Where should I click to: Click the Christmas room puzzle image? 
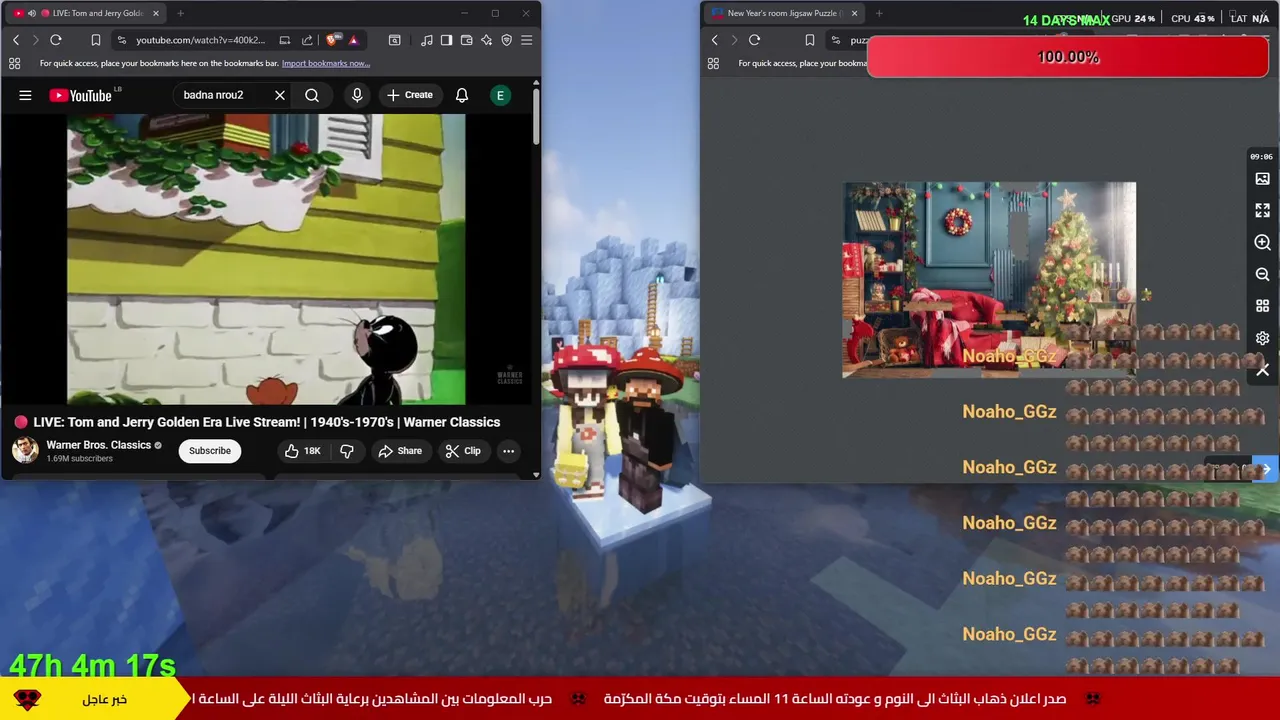point(989,280)
